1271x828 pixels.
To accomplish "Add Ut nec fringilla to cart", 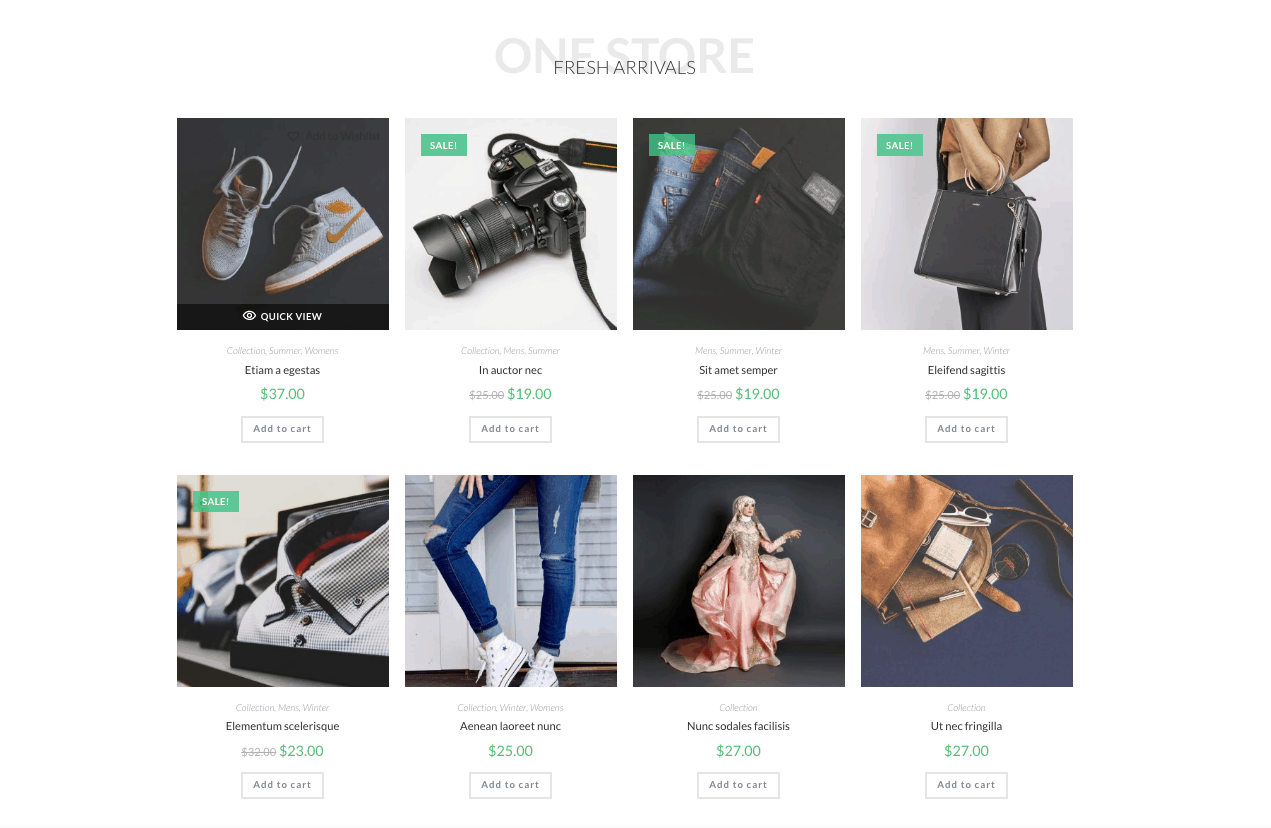I will click(x=966, y=785).
